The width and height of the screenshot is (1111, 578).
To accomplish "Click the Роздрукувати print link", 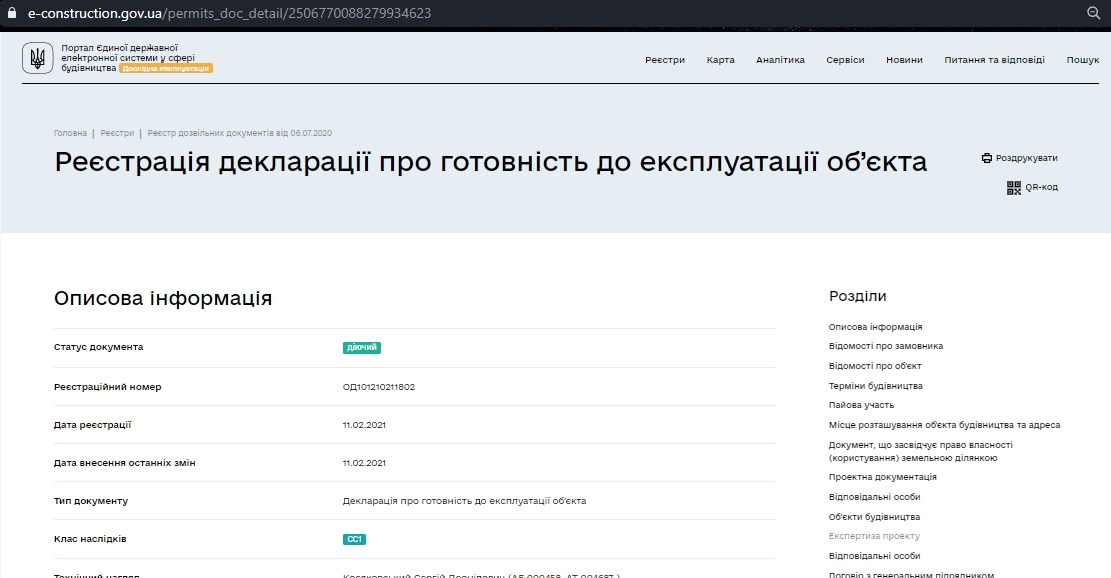I will [x=1026, y=158].
